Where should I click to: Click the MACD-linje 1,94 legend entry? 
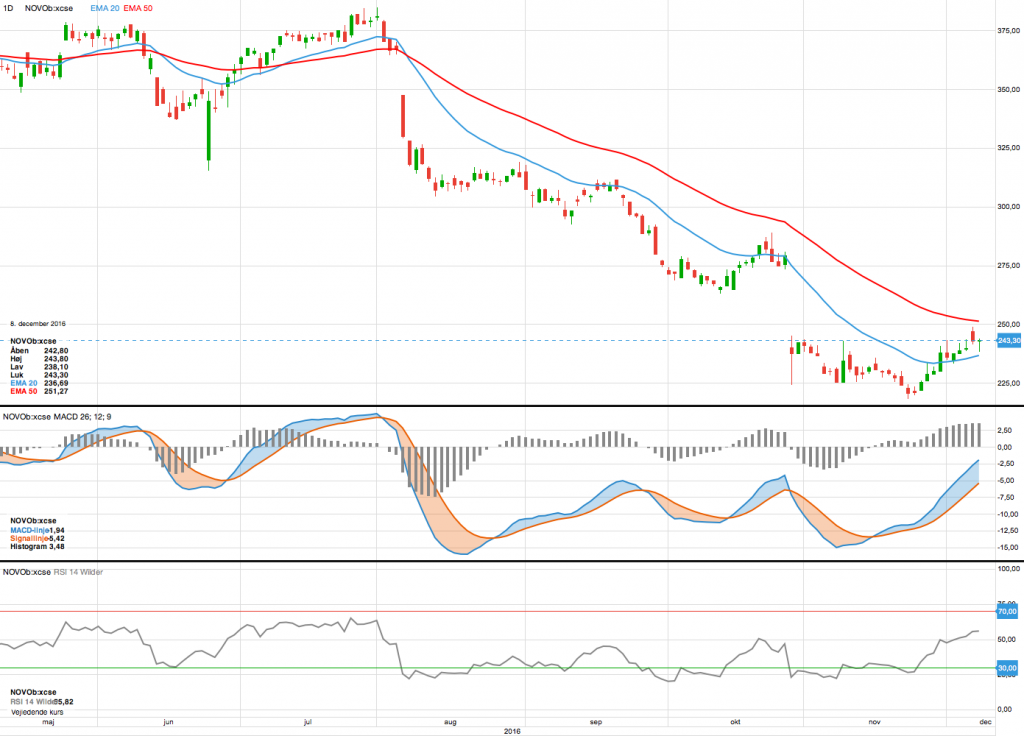37,530
